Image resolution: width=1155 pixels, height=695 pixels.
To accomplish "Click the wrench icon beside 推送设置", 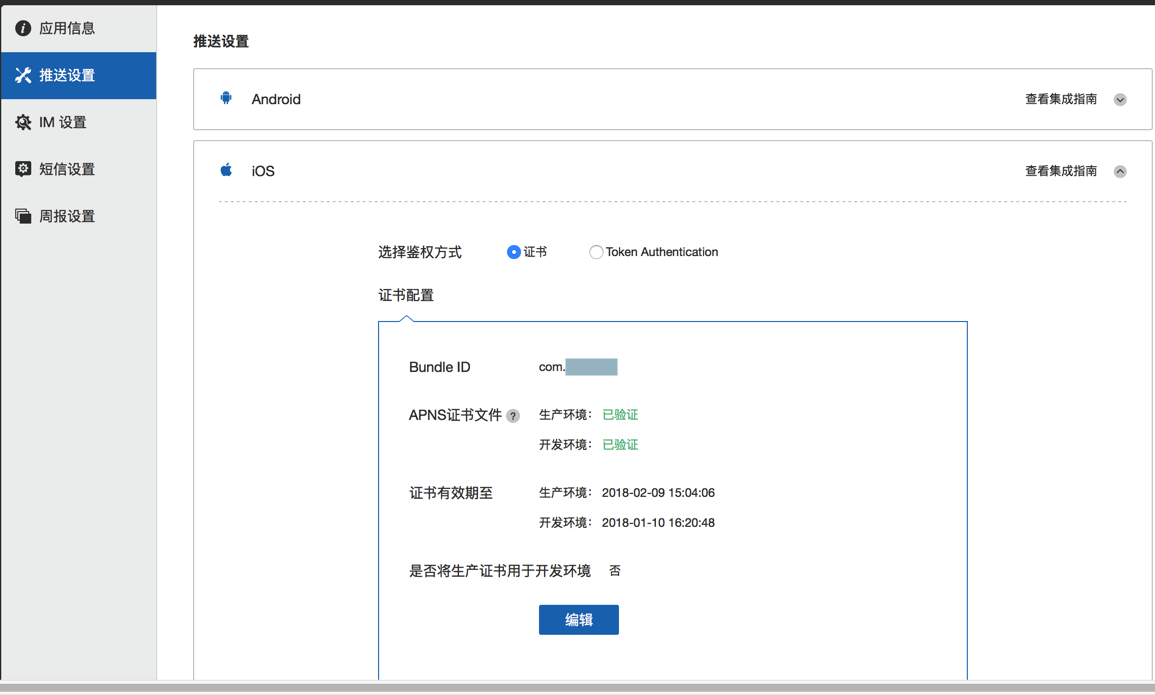I will 23,75.
